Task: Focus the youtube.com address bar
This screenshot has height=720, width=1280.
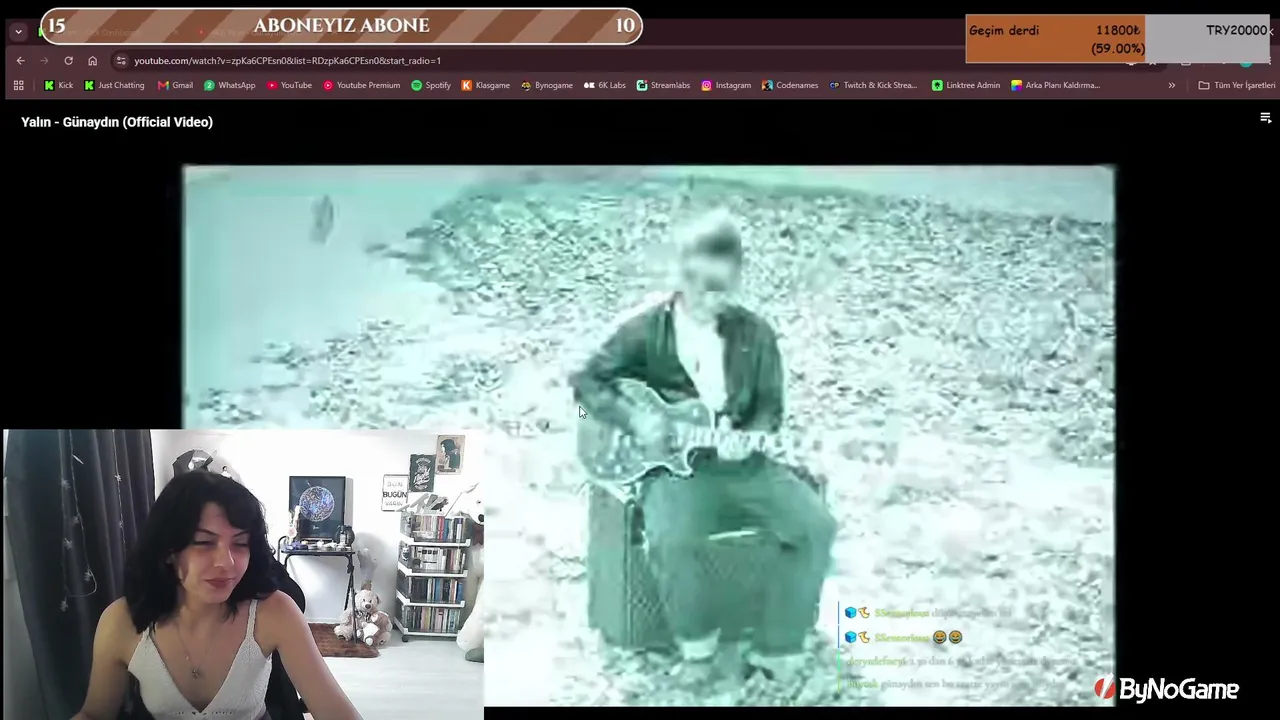Action: click(287, 61)
